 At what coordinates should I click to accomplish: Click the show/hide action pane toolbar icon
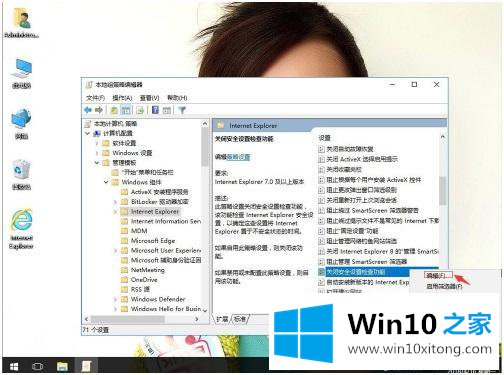click(167, 110)
